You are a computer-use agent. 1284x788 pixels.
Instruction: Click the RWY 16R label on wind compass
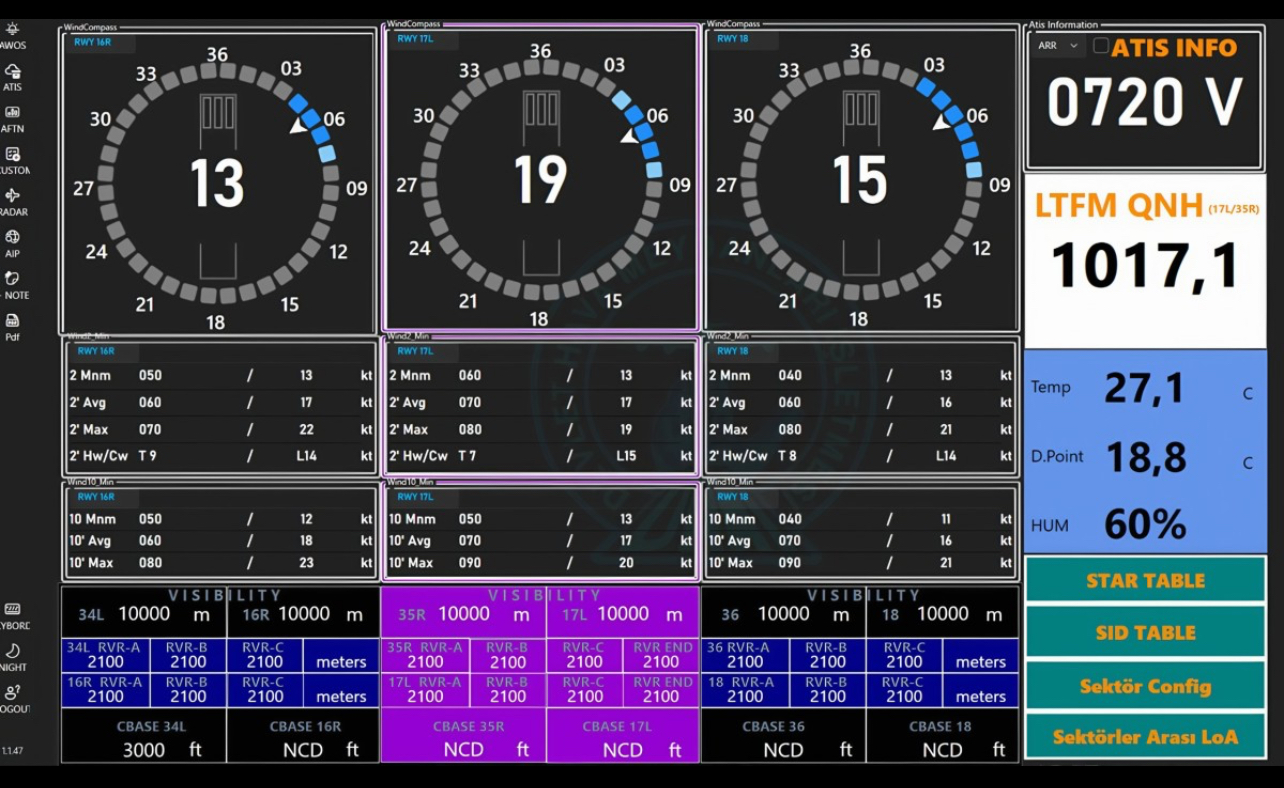pos(92,42)
